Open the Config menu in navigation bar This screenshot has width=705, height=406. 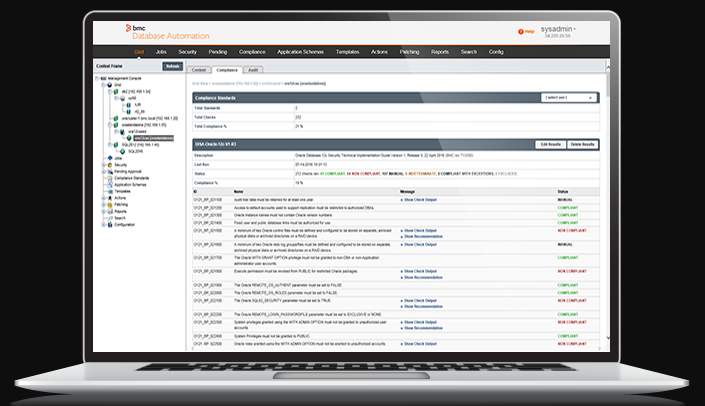[x=496, y=52]
